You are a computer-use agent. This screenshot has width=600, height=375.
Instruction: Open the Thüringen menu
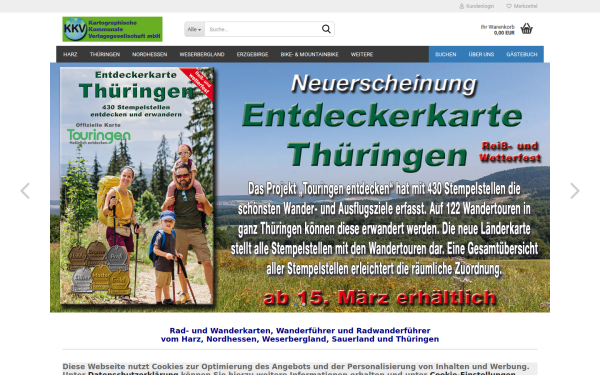105,54
